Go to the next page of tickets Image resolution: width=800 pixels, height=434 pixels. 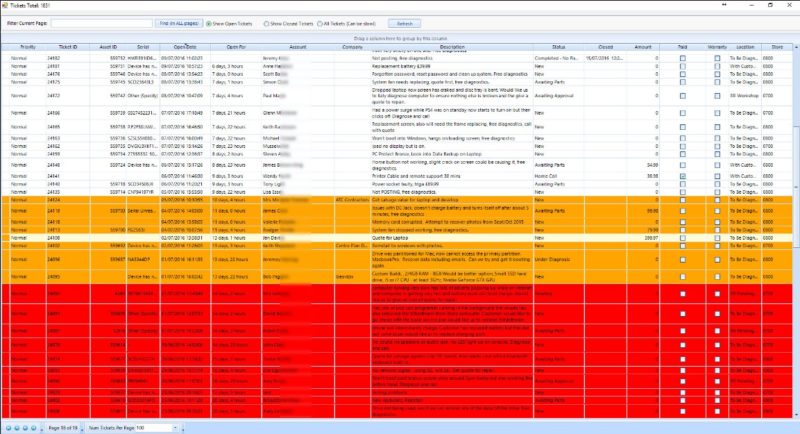(25, 428)
